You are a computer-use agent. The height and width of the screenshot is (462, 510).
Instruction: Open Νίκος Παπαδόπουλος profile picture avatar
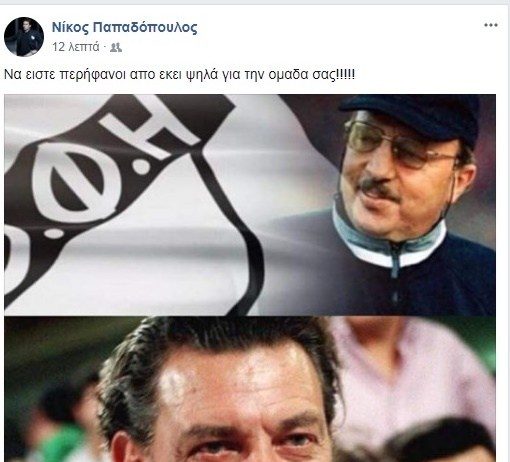pos(24,37)
